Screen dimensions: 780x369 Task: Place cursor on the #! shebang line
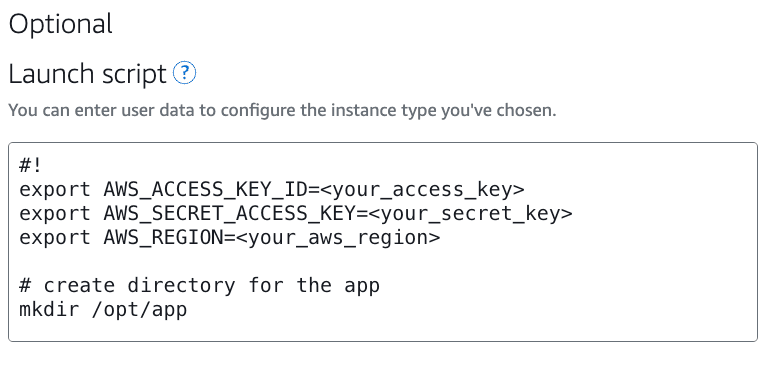31,166
